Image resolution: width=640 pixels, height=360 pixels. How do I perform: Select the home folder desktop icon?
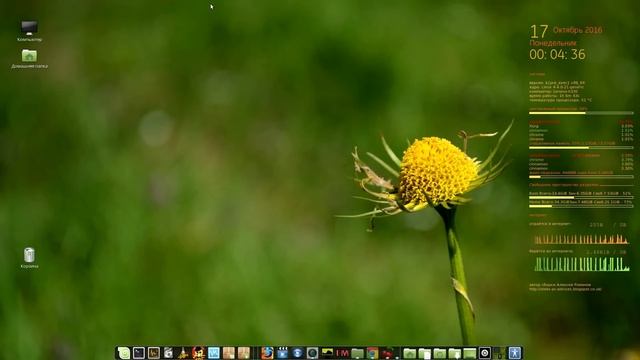29,58
